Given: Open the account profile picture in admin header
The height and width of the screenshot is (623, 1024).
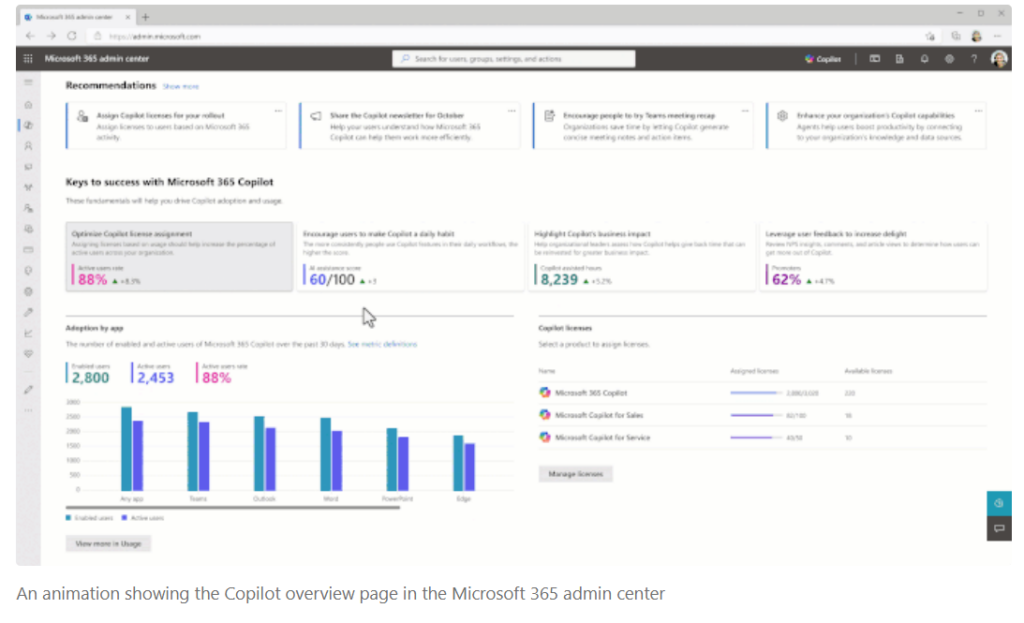Looking at the screenshot, I should [x=999, y=59].
